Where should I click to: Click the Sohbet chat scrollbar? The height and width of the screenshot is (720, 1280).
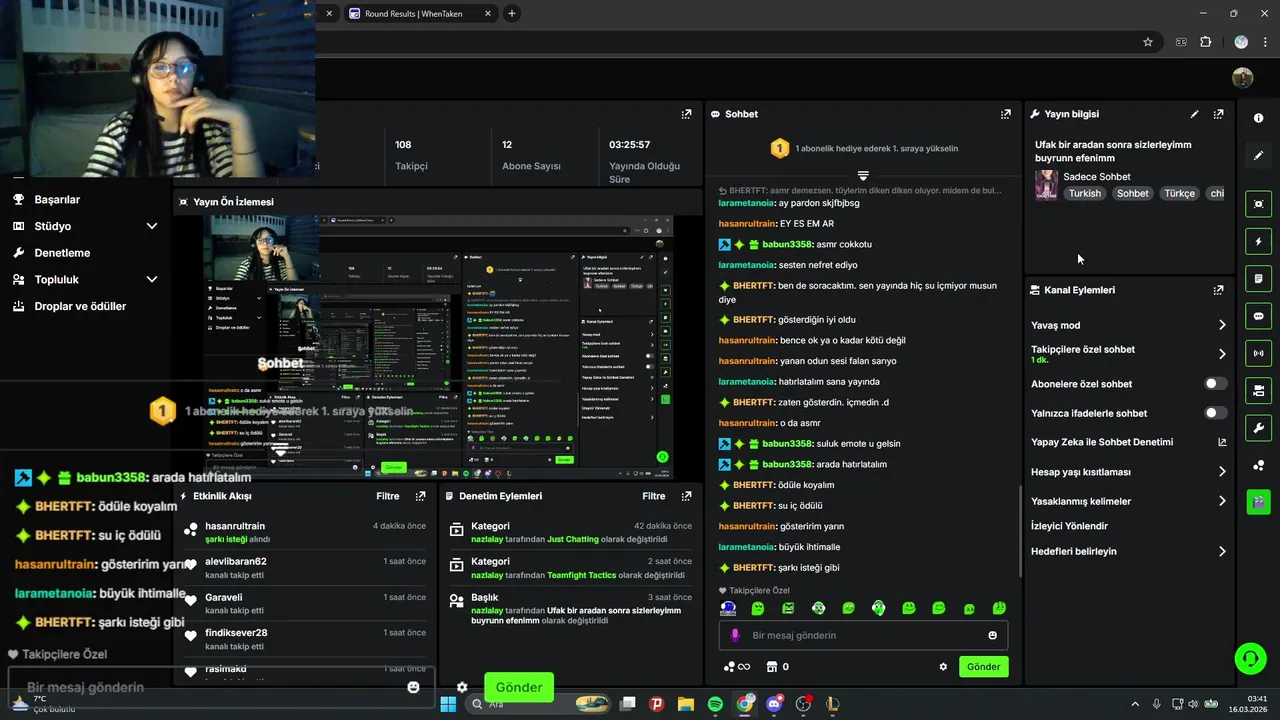tap(1019, 533)
